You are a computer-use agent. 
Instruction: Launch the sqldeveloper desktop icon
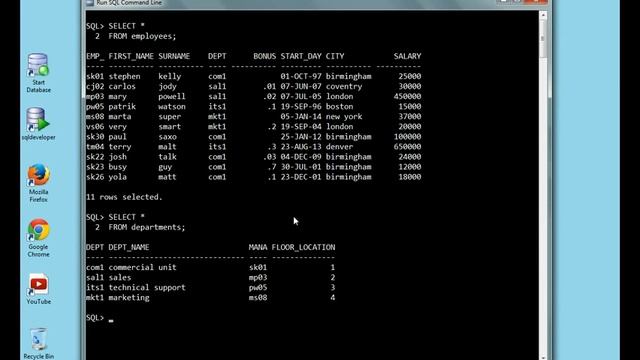(38, 124)
